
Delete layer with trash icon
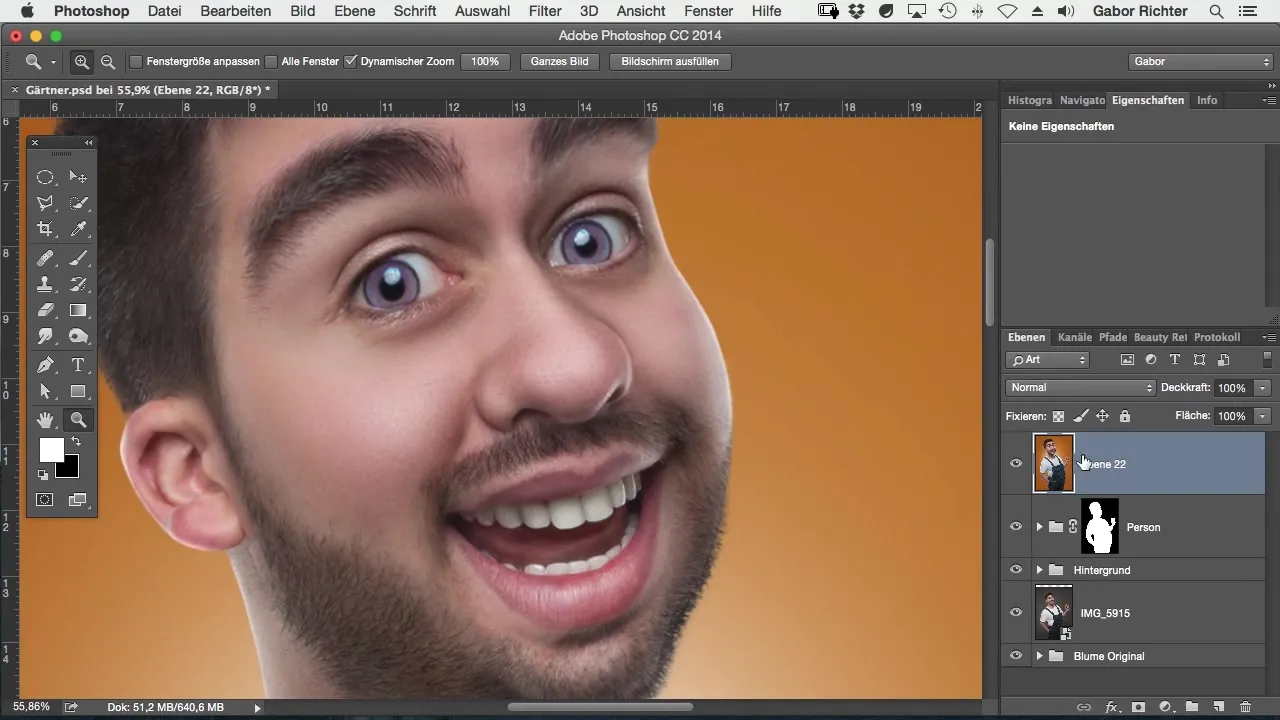(1245, 707)
